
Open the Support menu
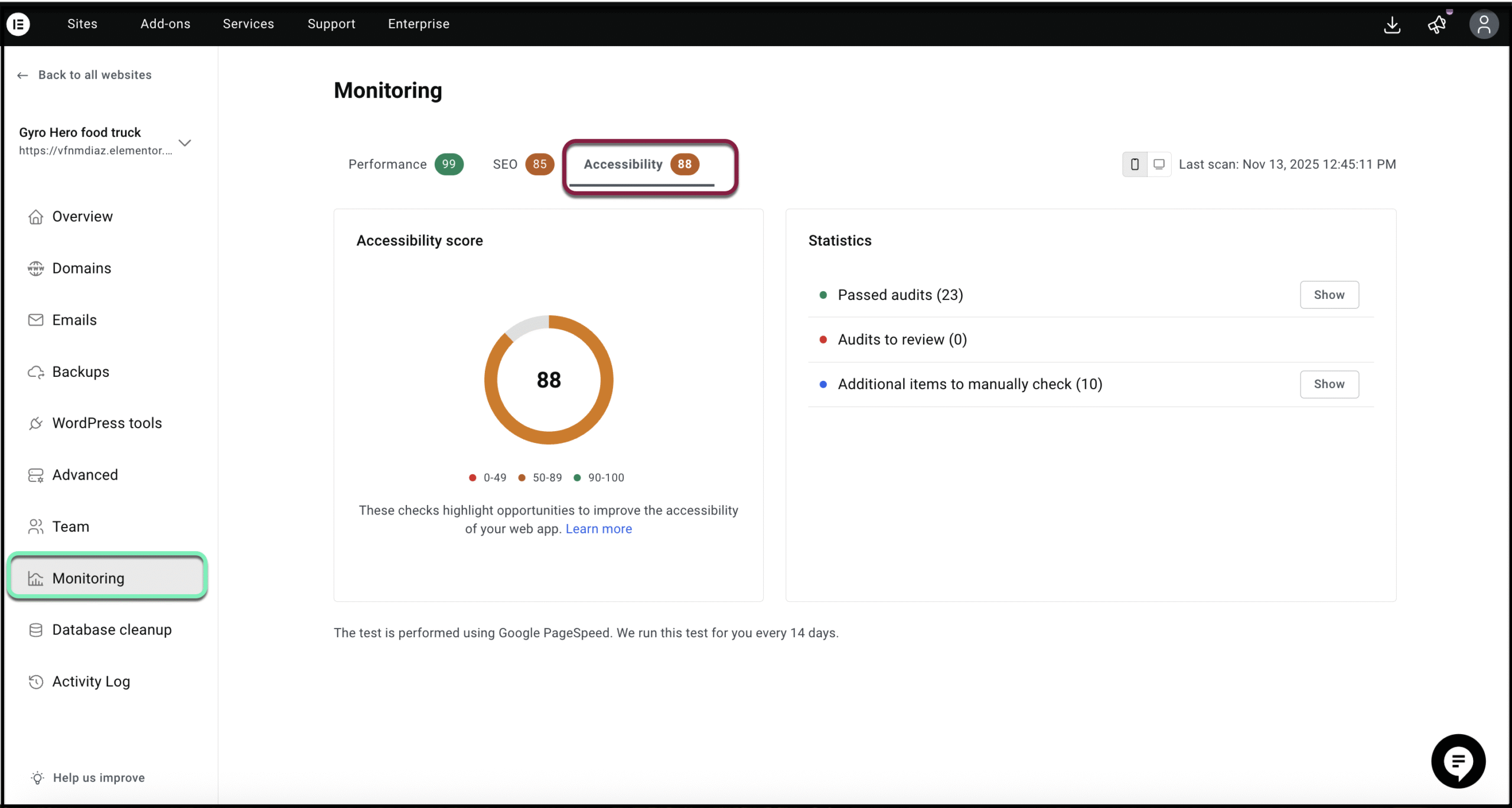[x=331, y=24]
